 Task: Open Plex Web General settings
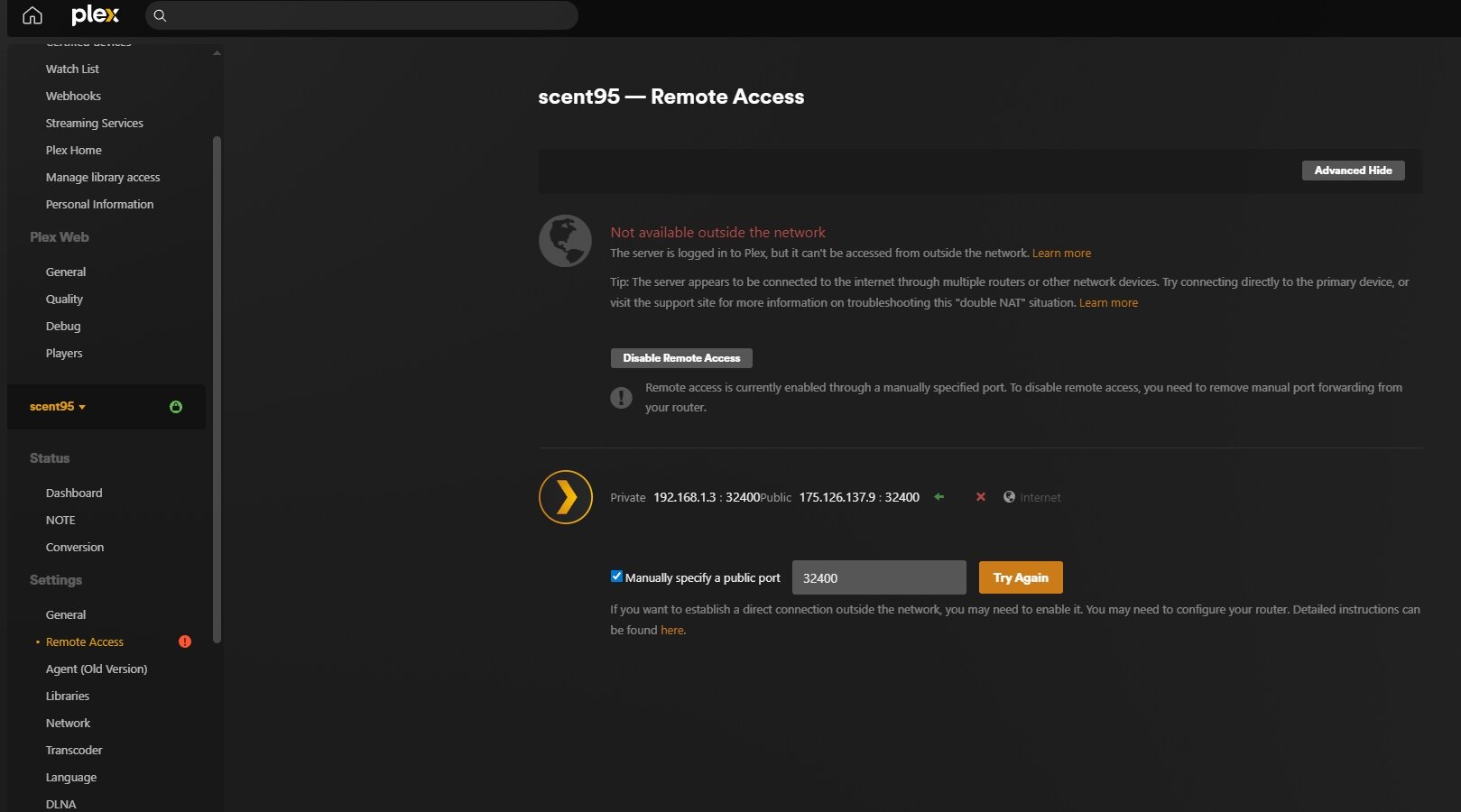(66, 272)
